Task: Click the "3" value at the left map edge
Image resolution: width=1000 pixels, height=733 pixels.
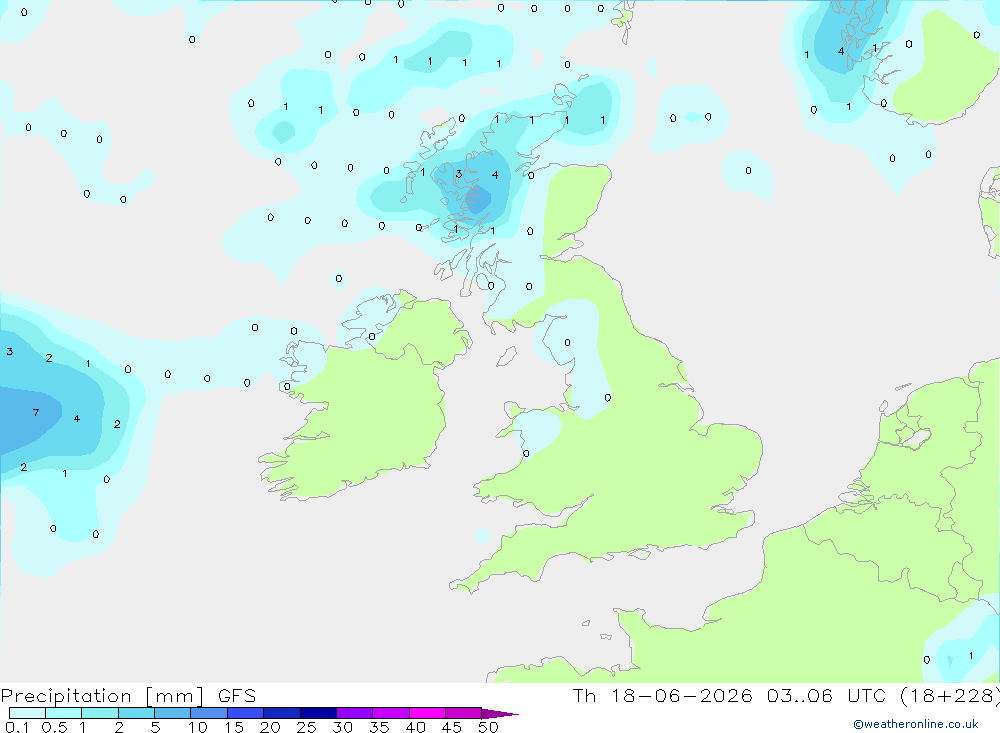Action: tap(10, 352)
